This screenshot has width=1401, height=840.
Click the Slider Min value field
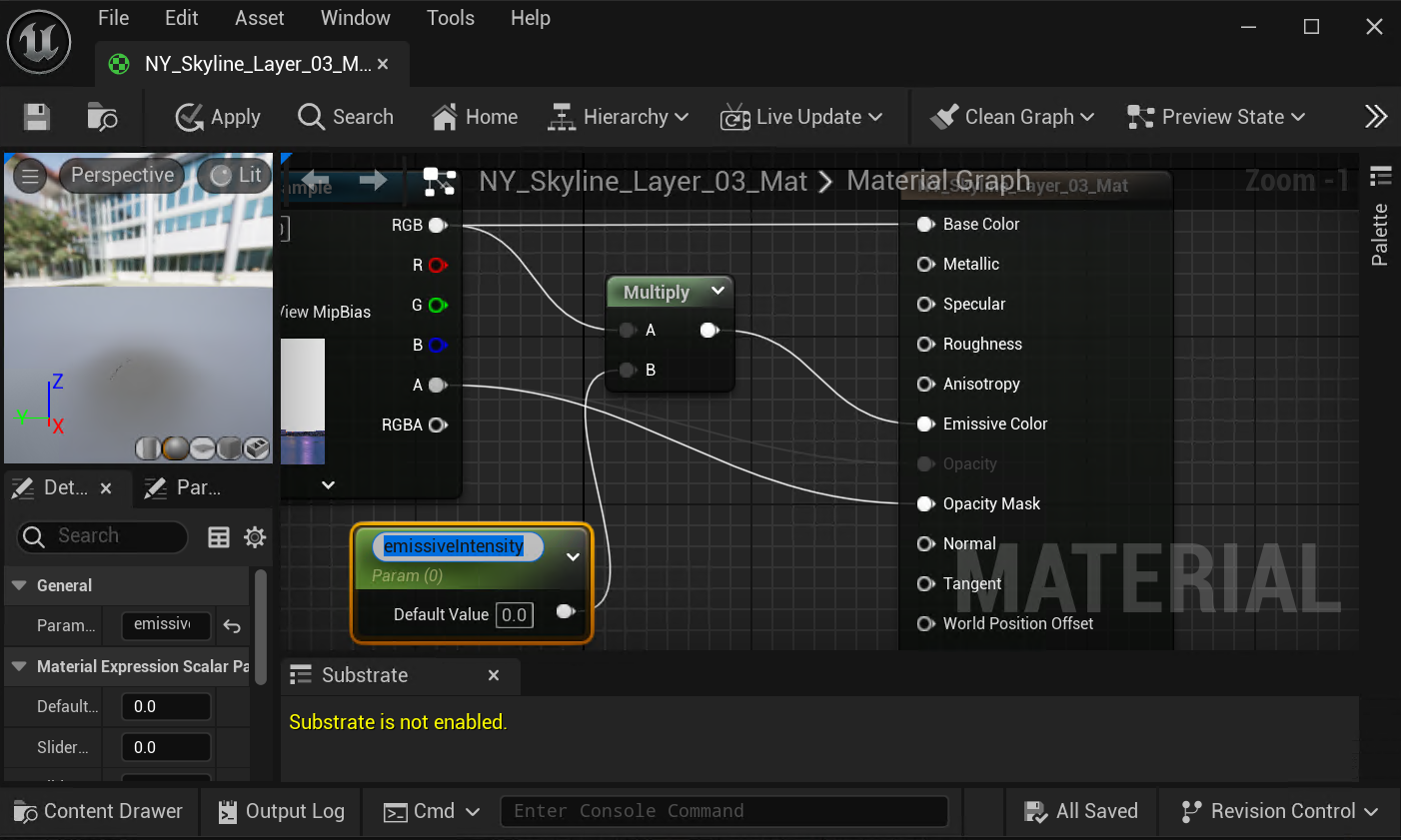pos(166,748)
